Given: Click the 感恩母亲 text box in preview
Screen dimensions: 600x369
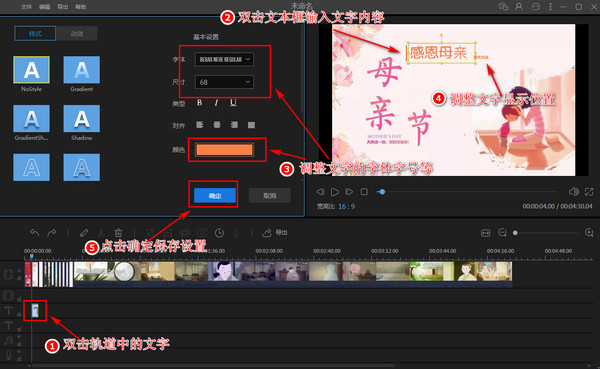Looking at the screenshot, I should pyautogui.click(x=442, y=52).
